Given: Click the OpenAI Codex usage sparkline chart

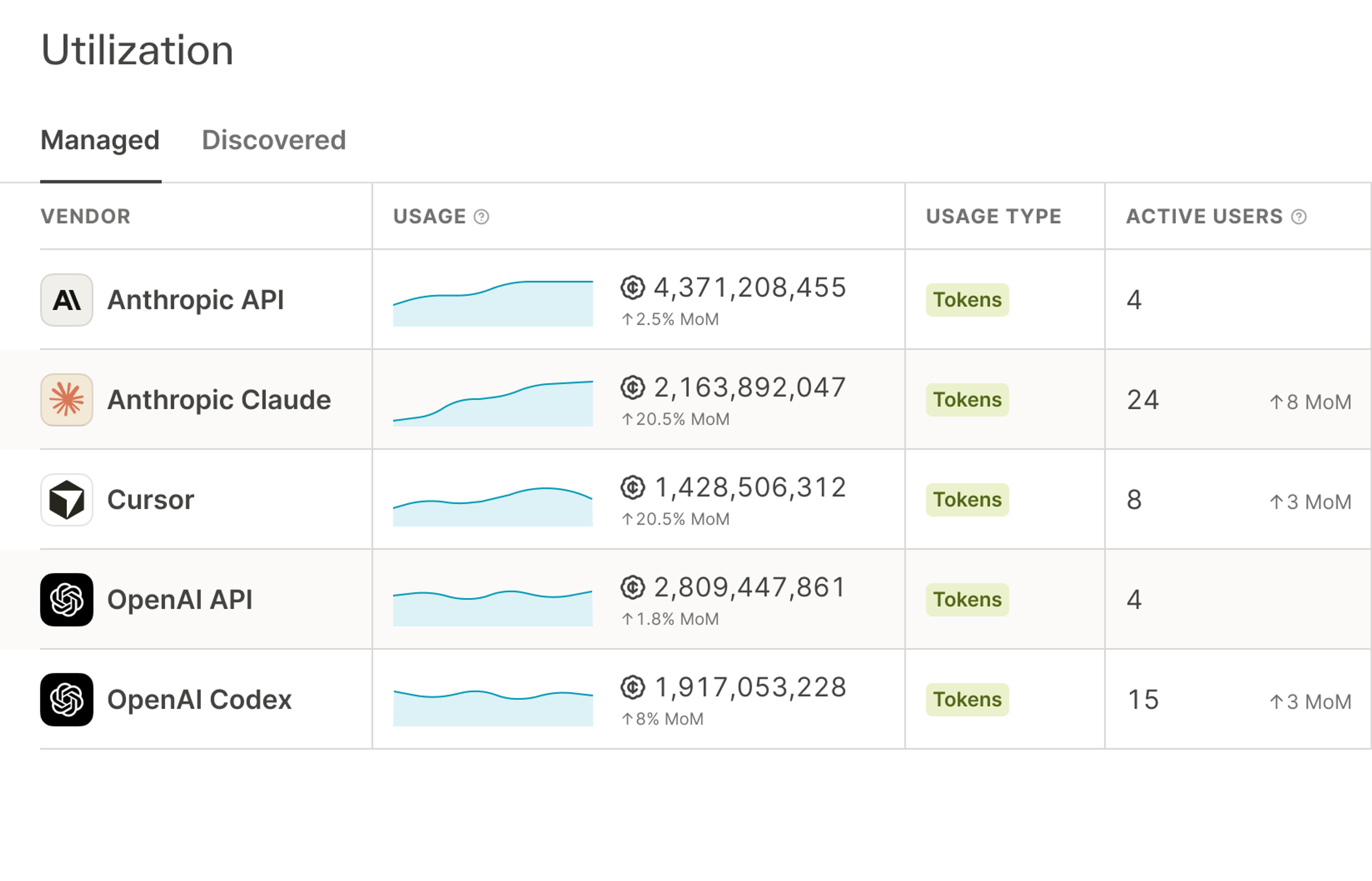Looking at the screenshot, I should pos(493,708).
